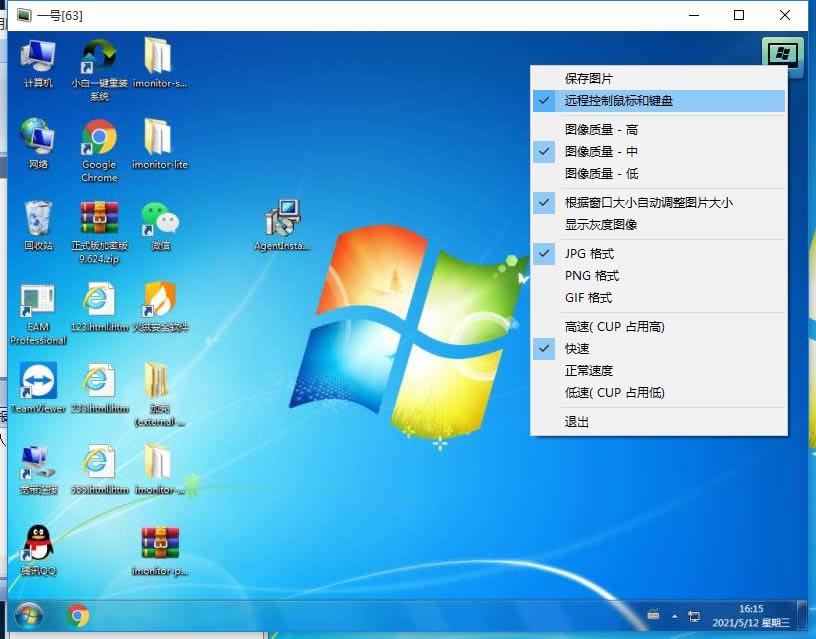Click the Show desktop strip

pyautogui.click(x=802, y=616)
